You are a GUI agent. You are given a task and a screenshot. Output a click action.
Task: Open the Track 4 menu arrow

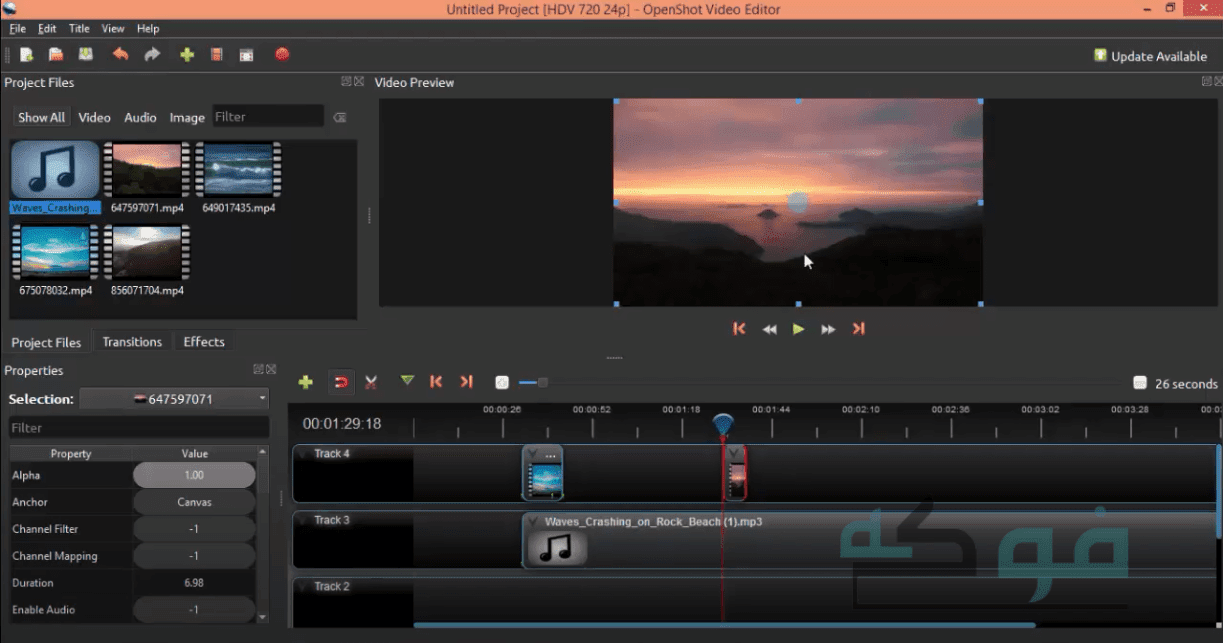pos(303,454)
